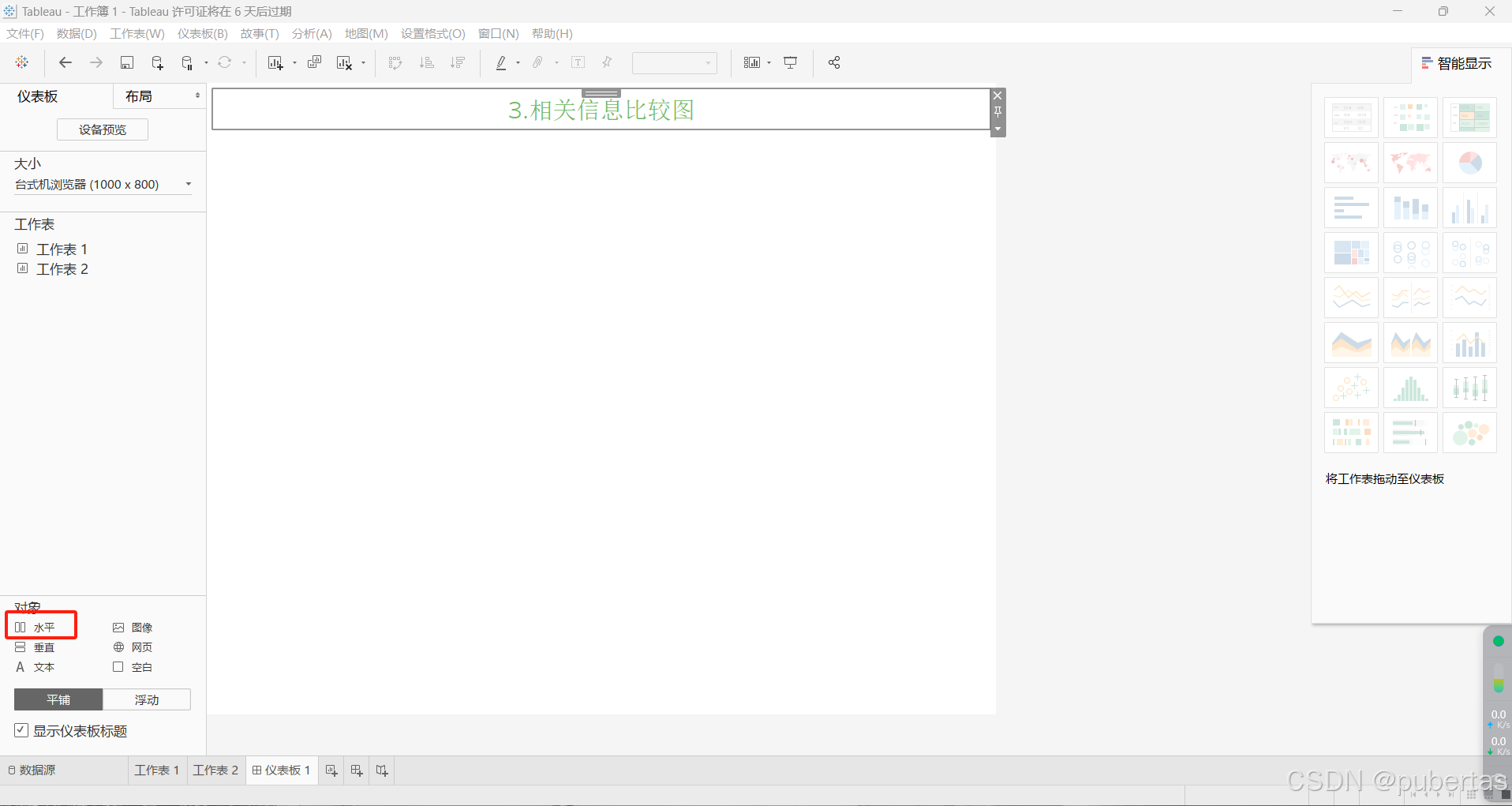Click the swap rows and columns icon

(x=395, y=62)
